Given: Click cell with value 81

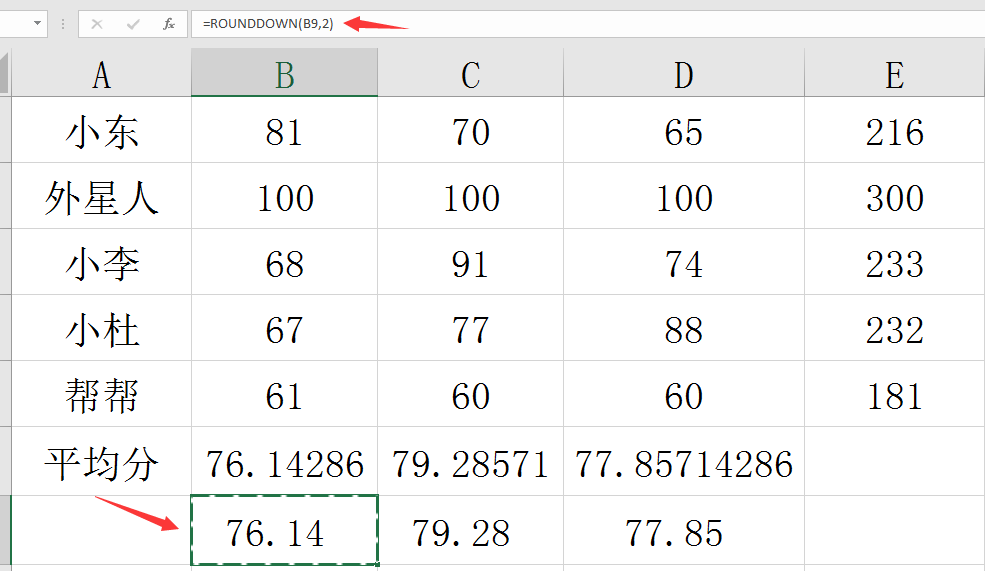Looking at the screenshot, I should 285,130.
